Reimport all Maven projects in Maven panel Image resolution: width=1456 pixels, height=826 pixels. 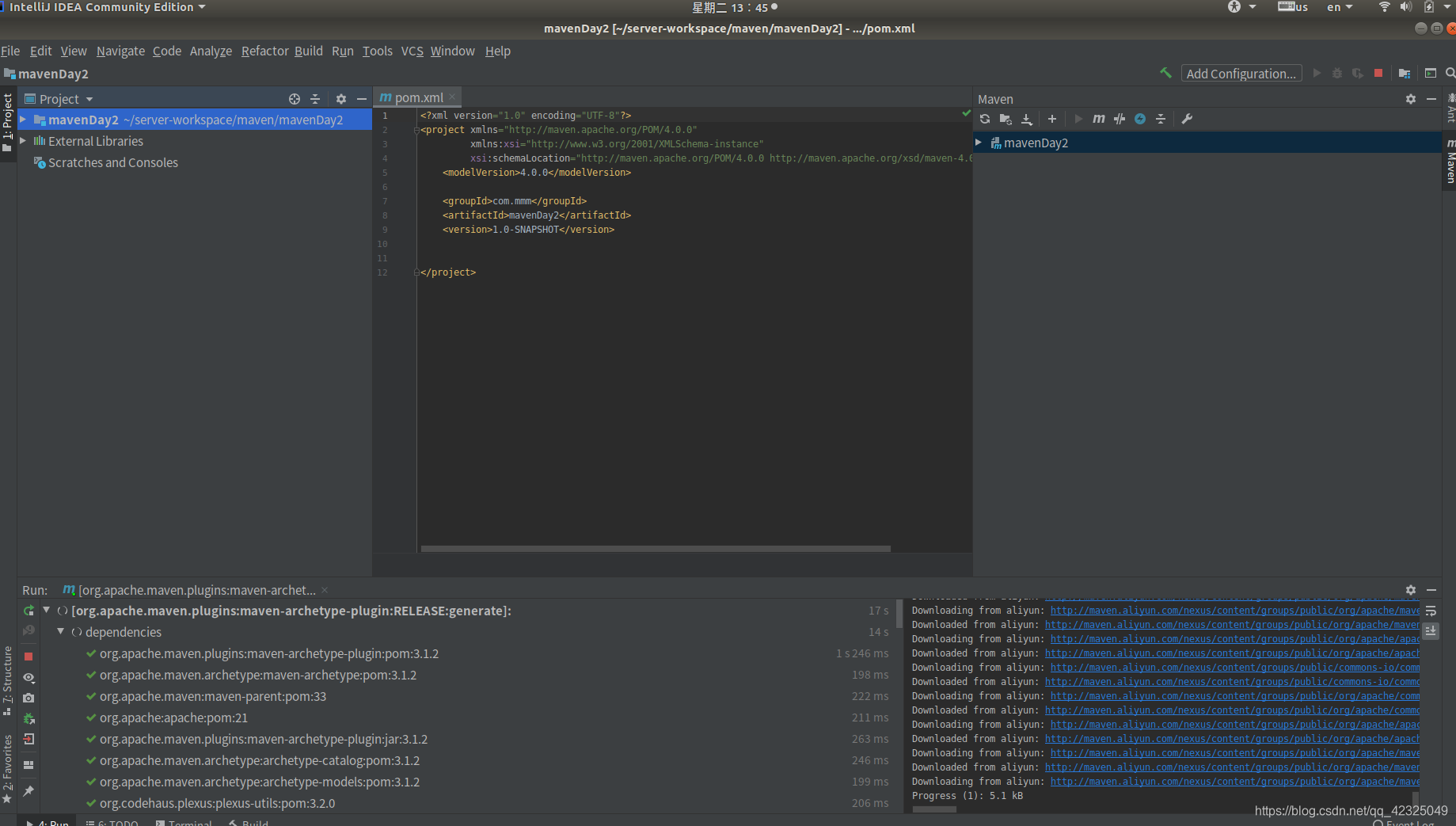(x=985, y=119)
